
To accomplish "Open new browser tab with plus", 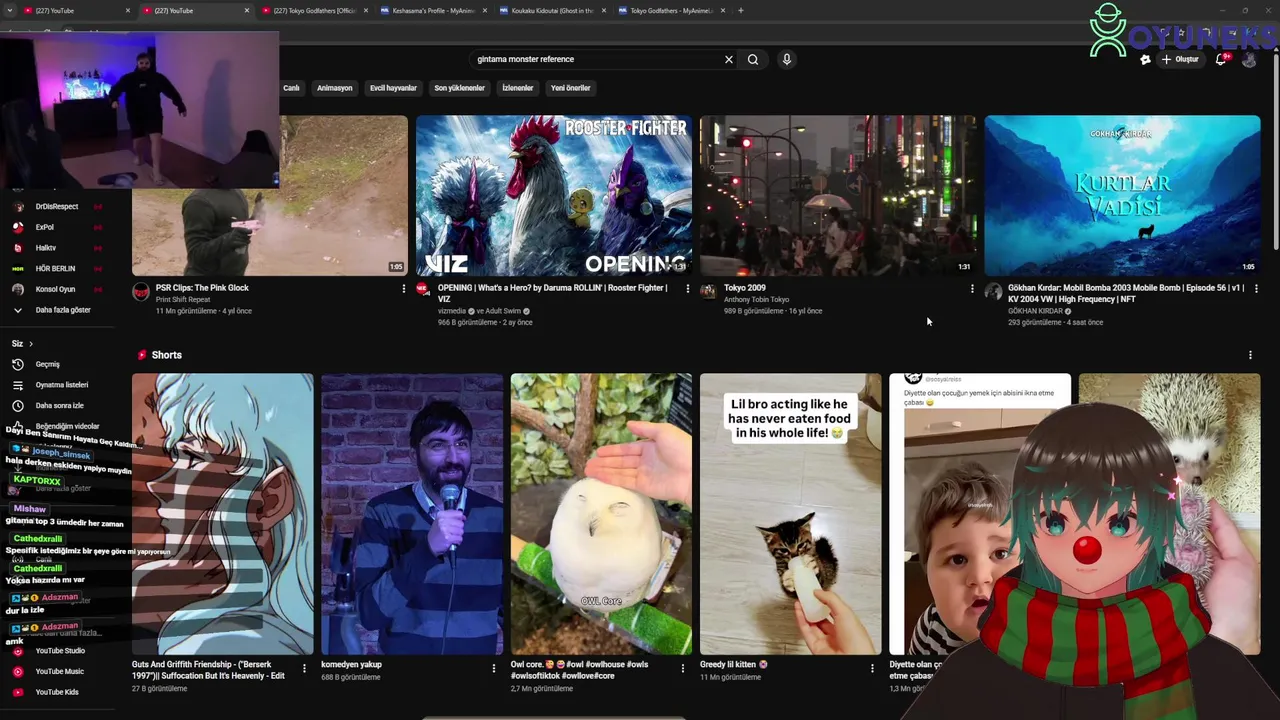I will 740,10.
